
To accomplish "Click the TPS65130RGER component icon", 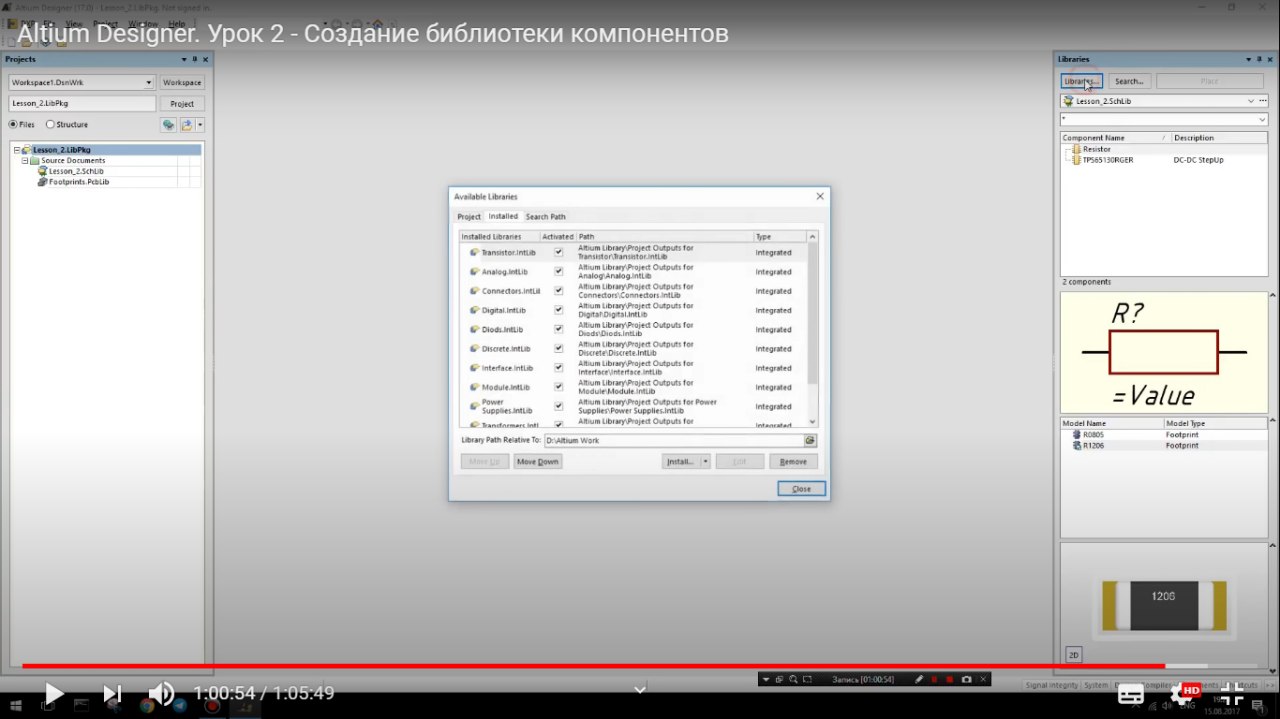I will click(x=1076, y=160).
